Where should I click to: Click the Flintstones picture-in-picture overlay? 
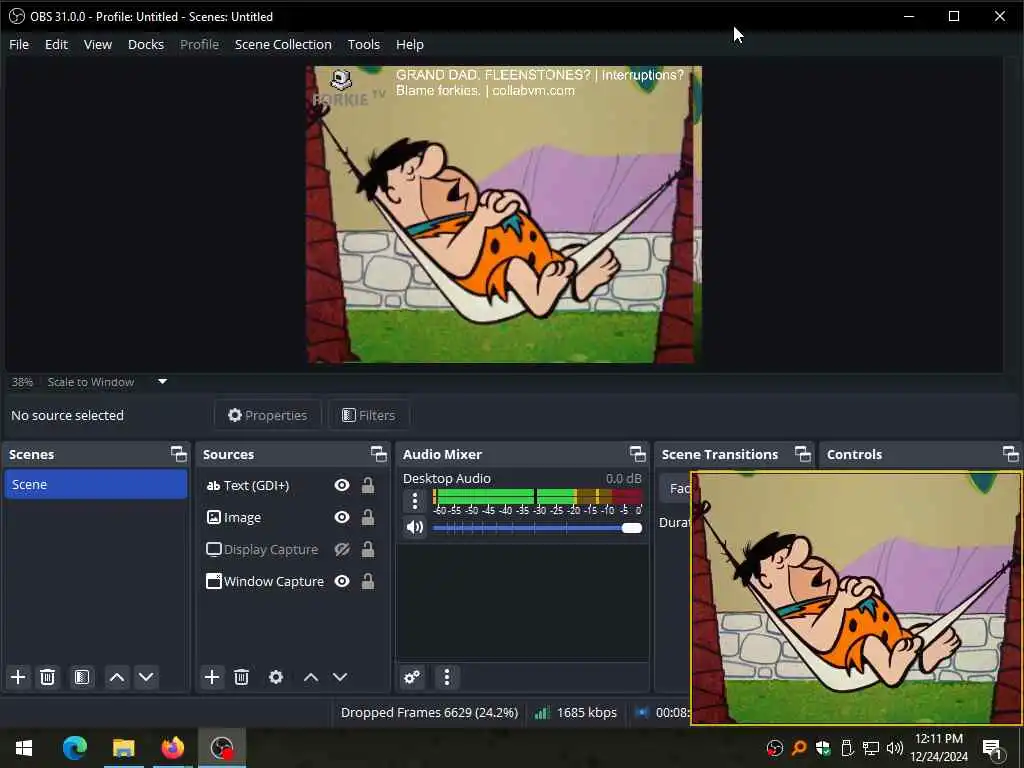pyautogui.click(x=856, y=598)
